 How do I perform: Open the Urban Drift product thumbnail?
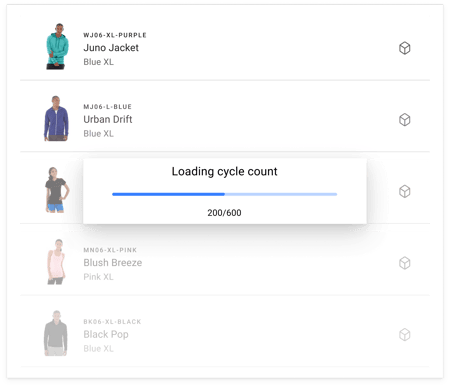[56, 119]
